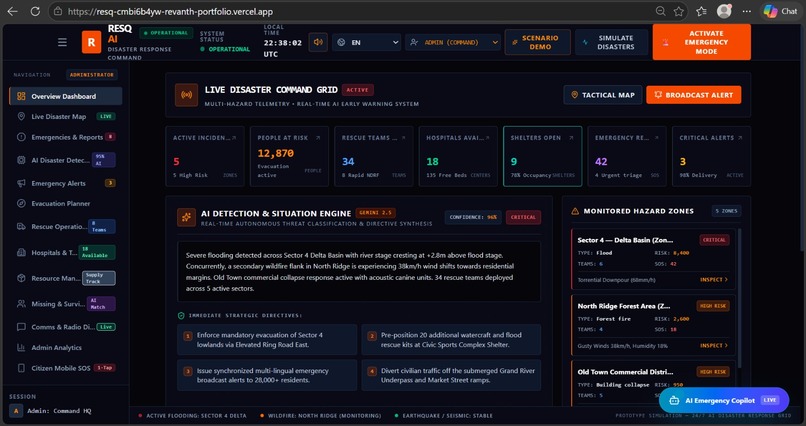Inspect the North Ridge Forest Area zone

714,346
